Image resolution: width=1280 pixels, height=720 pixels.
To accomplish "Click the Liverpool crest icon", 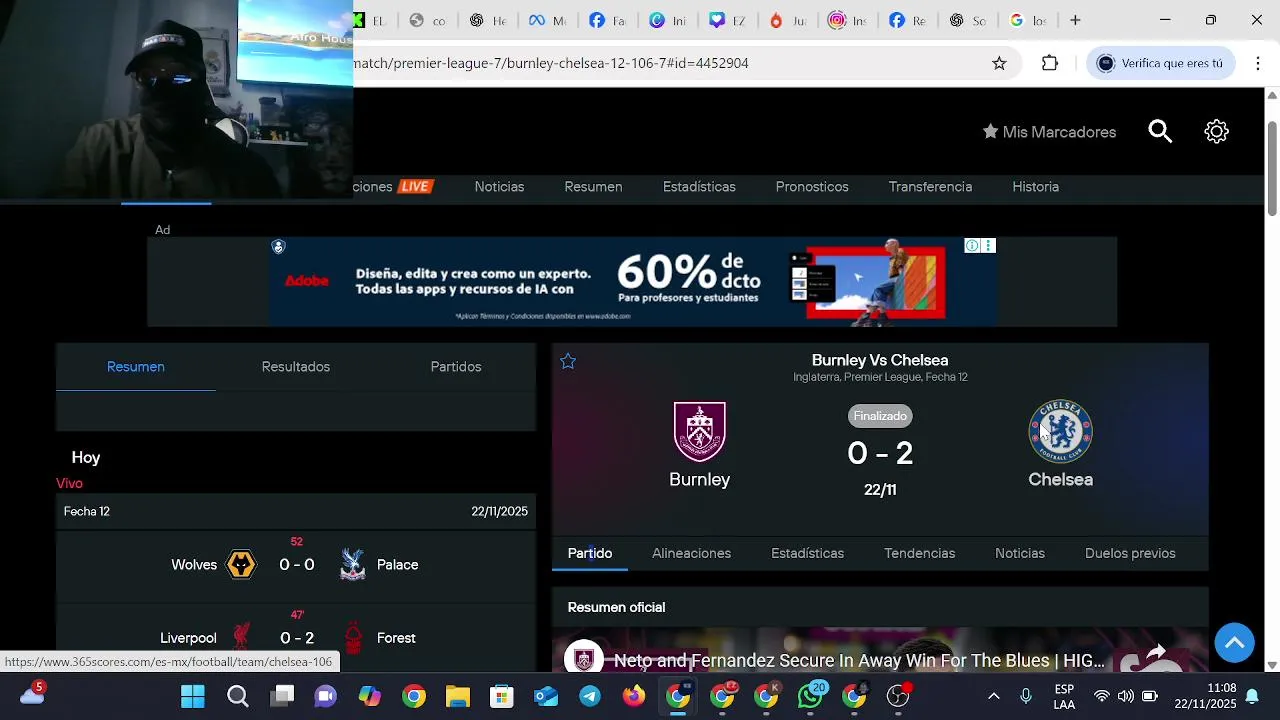I will (241, 637).
